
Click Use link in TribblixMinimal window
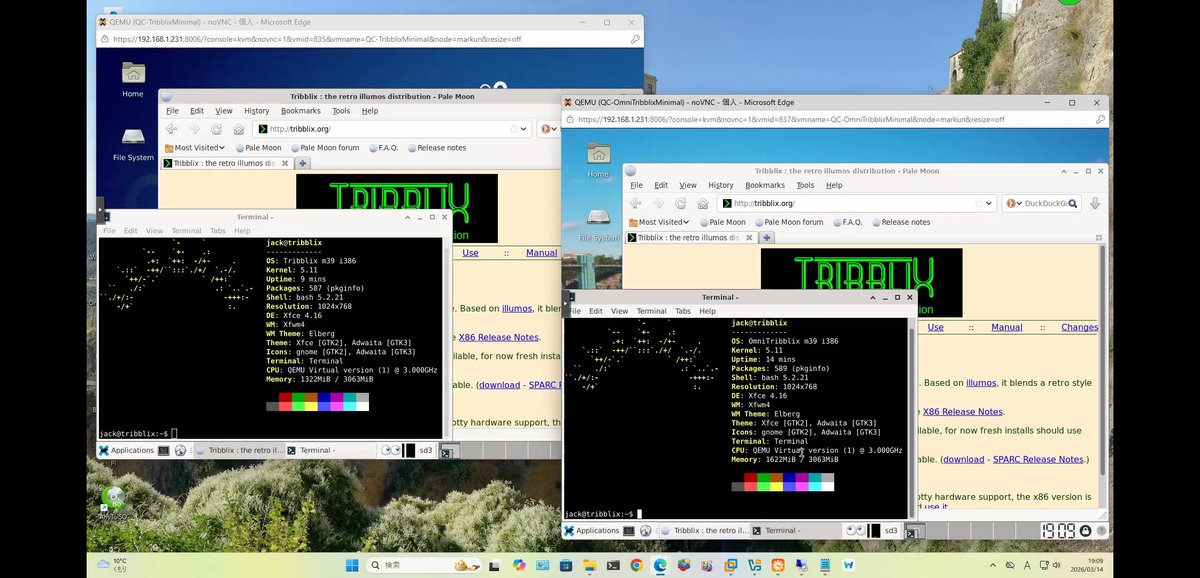(x=470, y=253)
